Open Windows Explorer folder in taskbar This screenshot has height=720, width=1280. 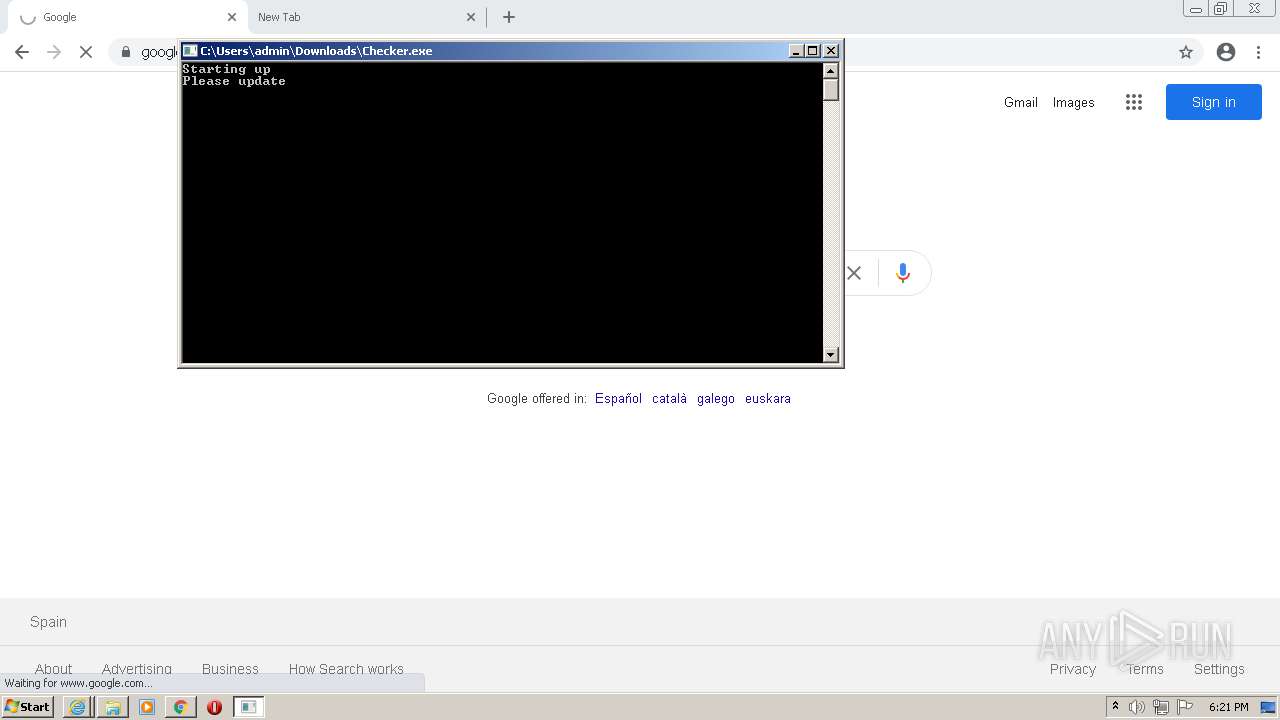tap(113, 707)
